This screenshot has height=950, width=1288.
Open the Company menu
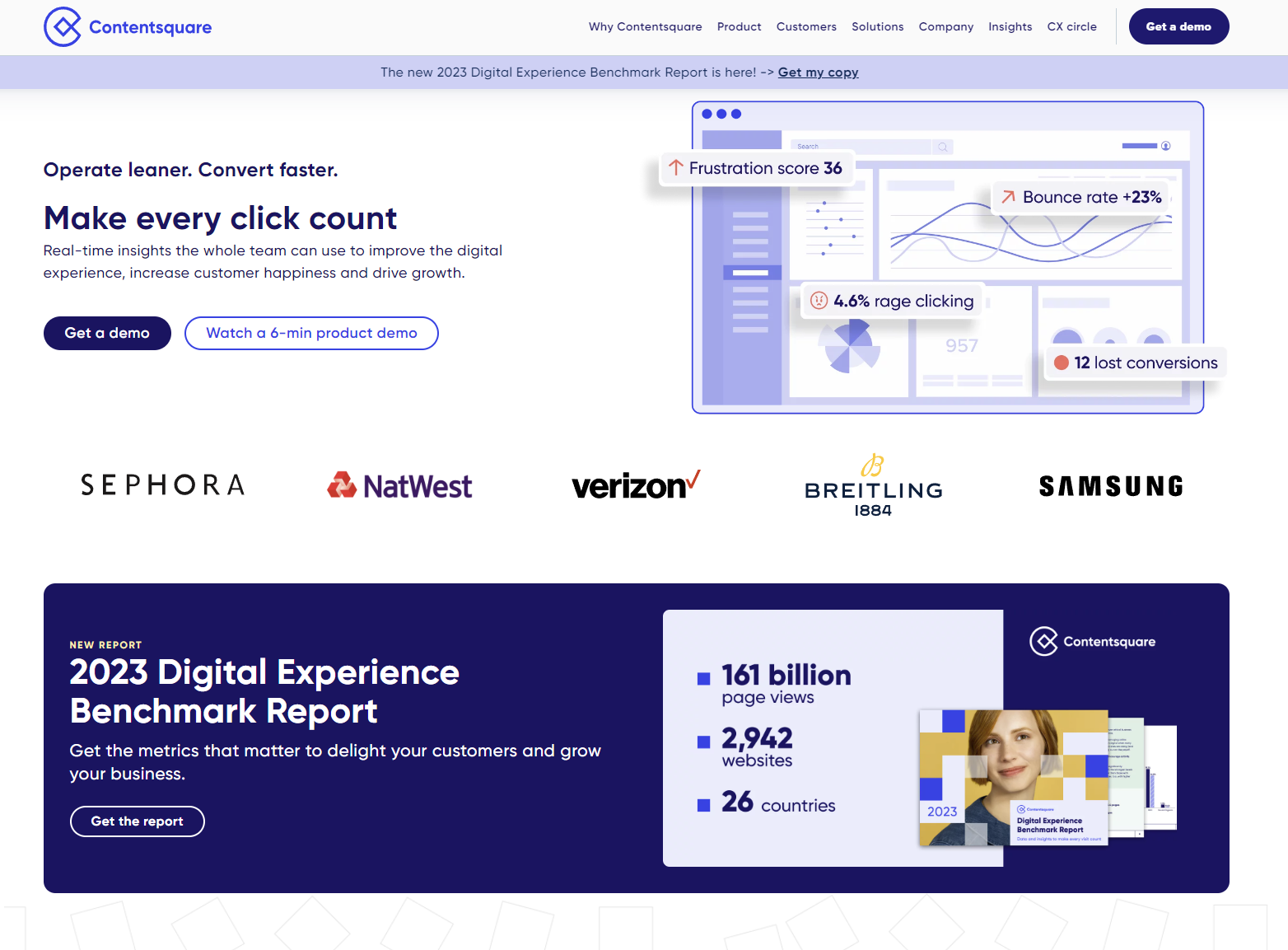945,26
